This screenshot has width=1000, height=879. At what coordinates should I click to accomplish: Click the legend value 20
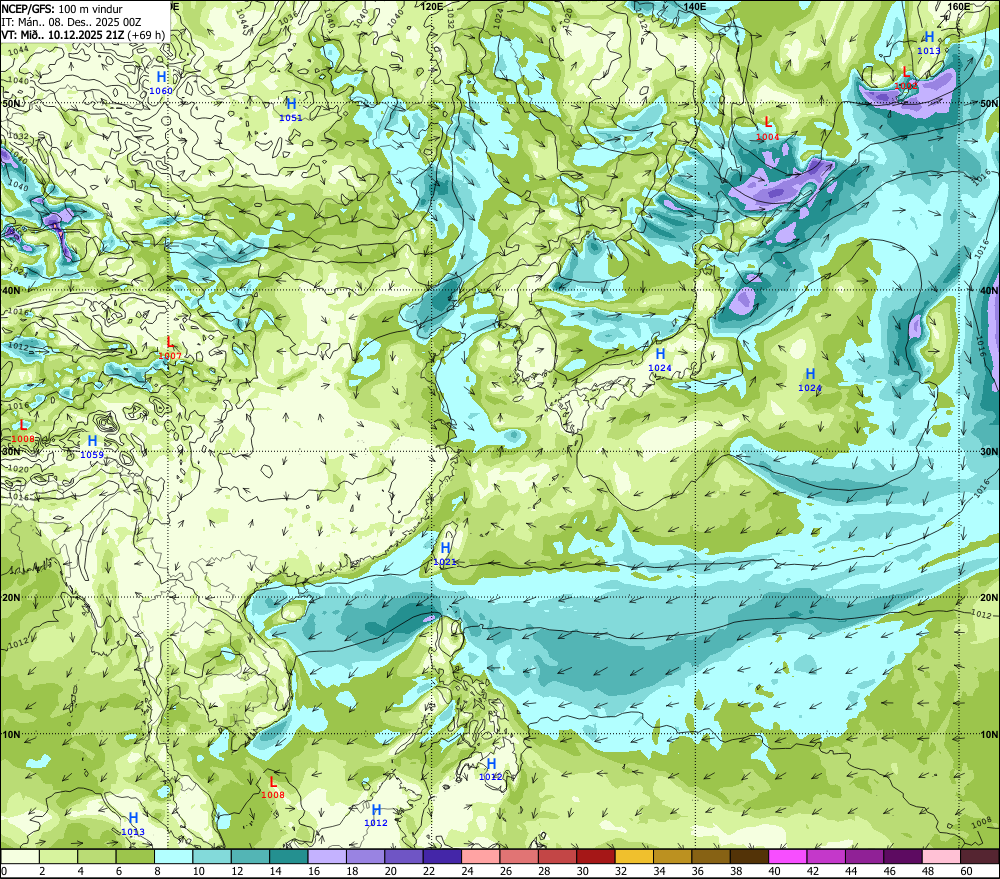[390, 871]
